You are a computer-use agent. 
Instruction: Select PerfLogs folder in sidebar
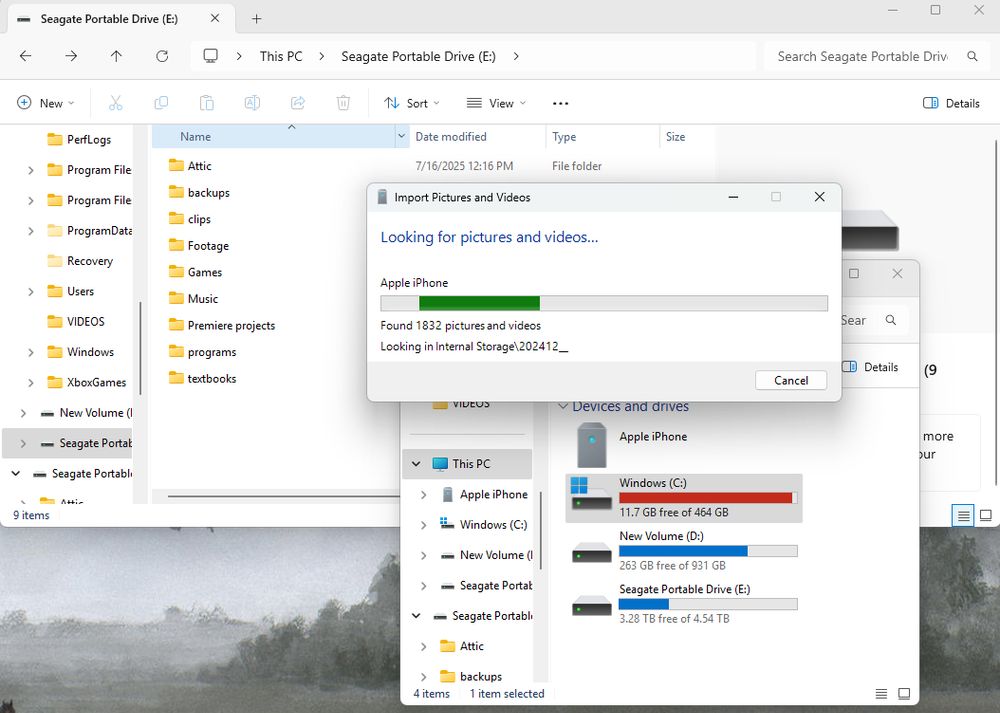click(x=79, y=140)
